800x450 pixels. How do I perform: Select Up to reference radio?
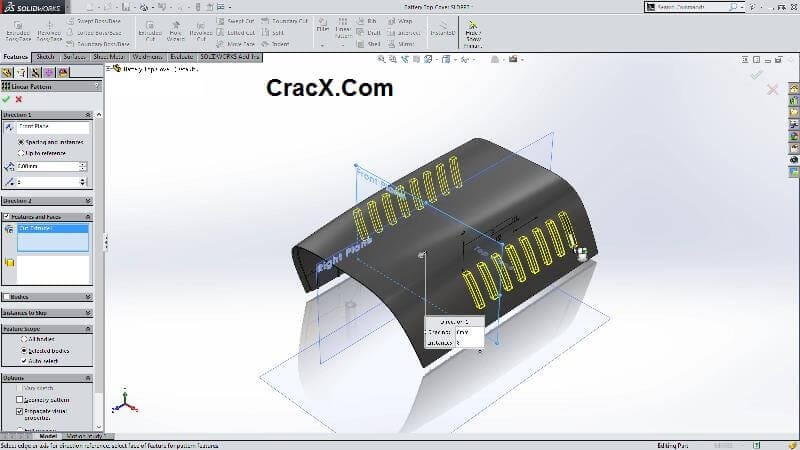tap(21, 153)
